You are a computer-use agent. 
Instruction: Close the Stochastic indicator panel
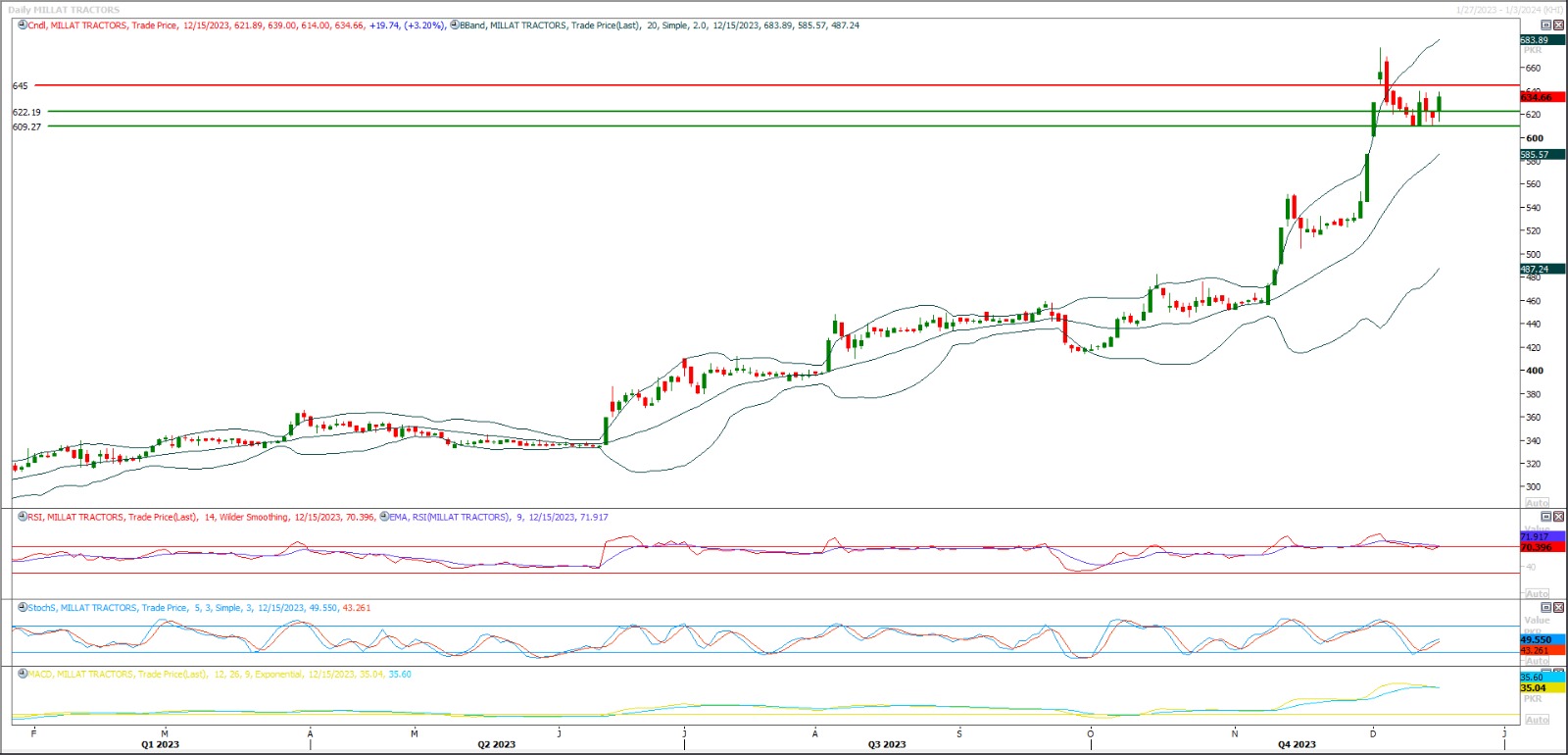1558,608
